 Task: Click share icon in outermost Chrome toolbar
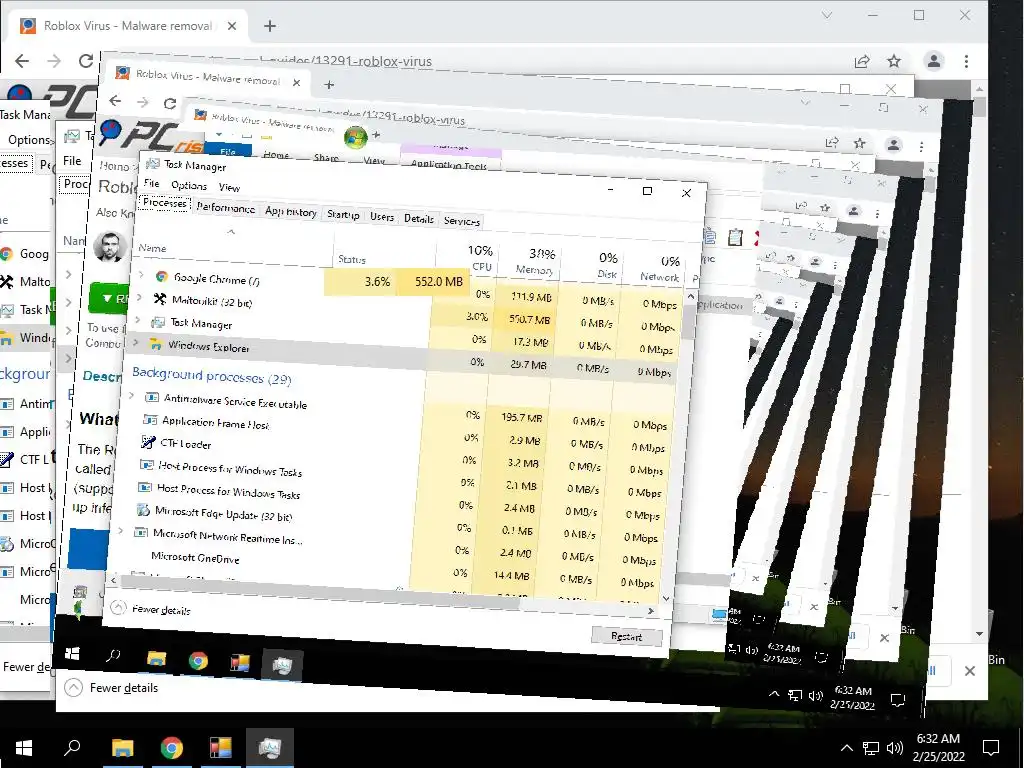(862, 61)
